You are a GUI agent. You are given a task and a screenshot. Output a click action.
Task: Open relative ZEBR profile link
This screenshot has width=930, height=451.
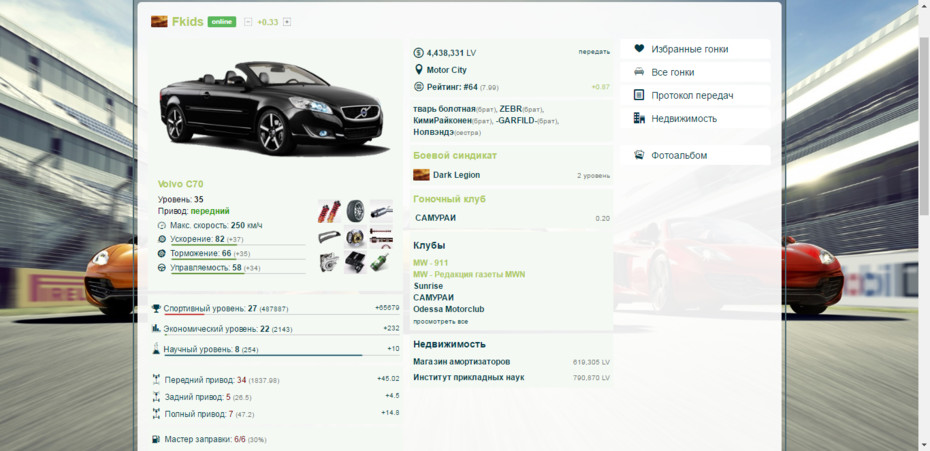510,109
